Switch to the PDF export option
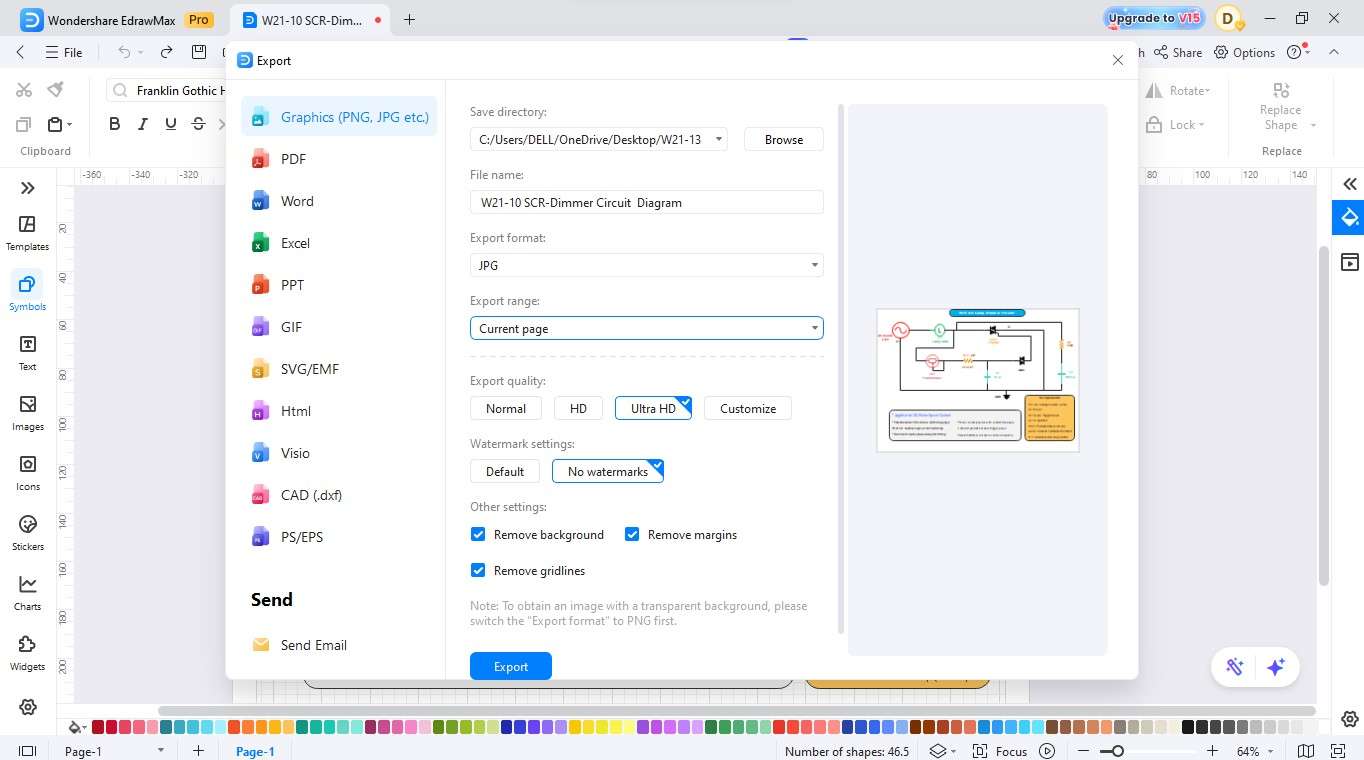 pyautogui.click(x=293, y=158)
